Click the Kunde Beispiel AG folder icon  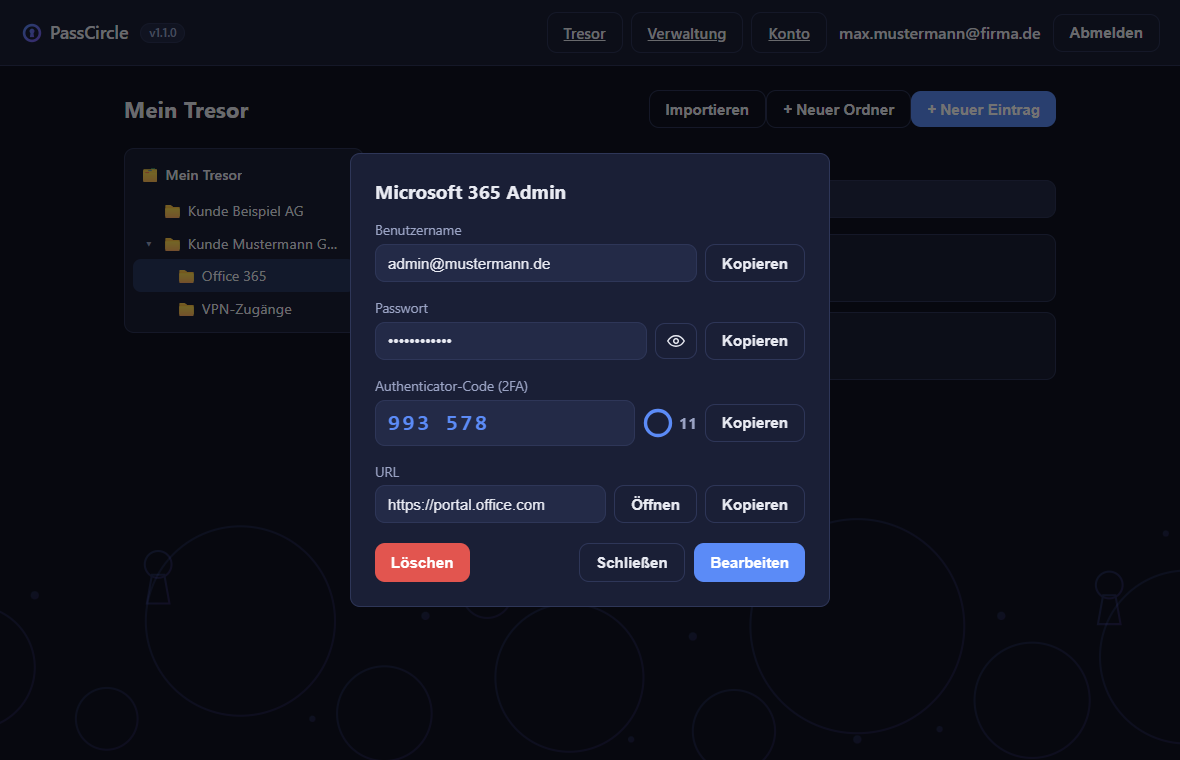click(172, 211)
